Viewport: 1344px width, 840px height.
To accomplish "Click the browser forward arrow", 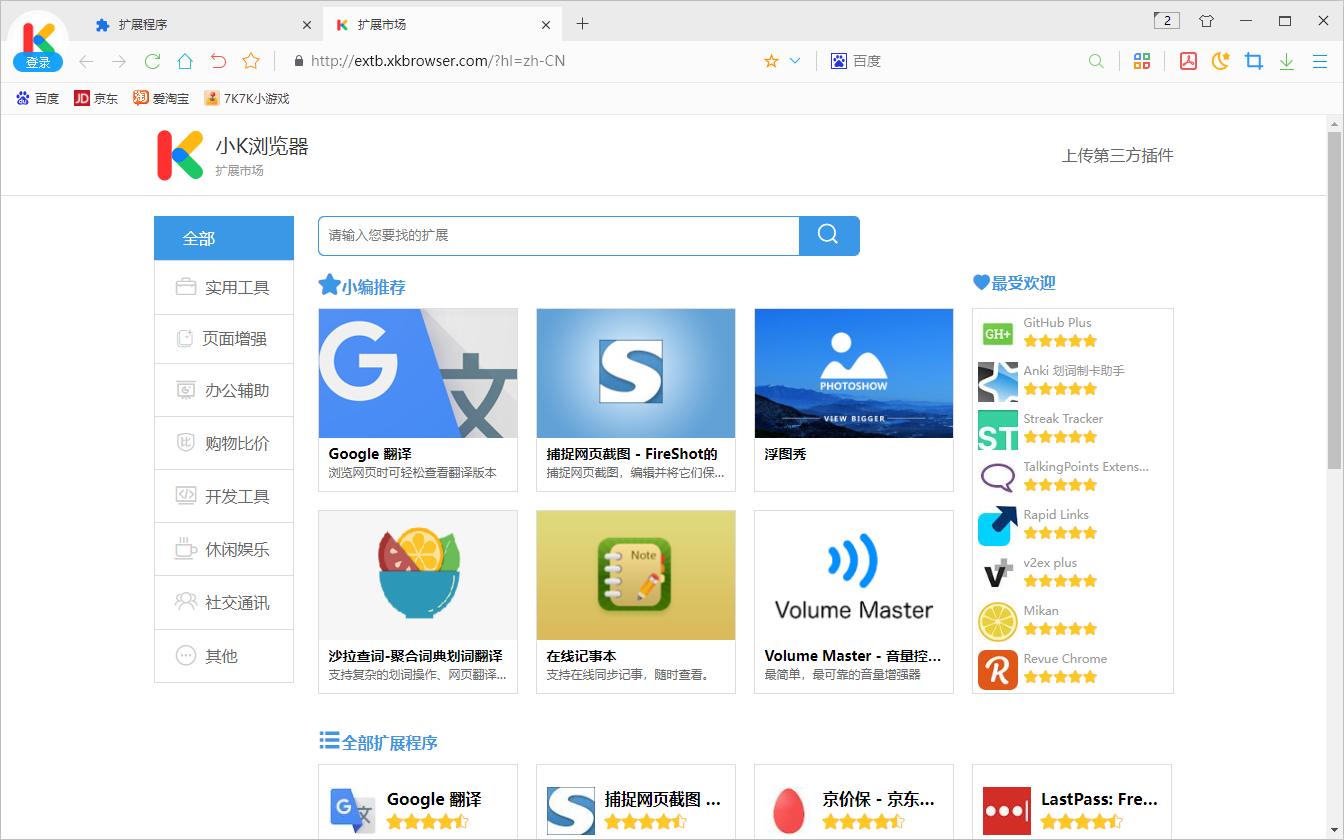I will pos(119,61).
